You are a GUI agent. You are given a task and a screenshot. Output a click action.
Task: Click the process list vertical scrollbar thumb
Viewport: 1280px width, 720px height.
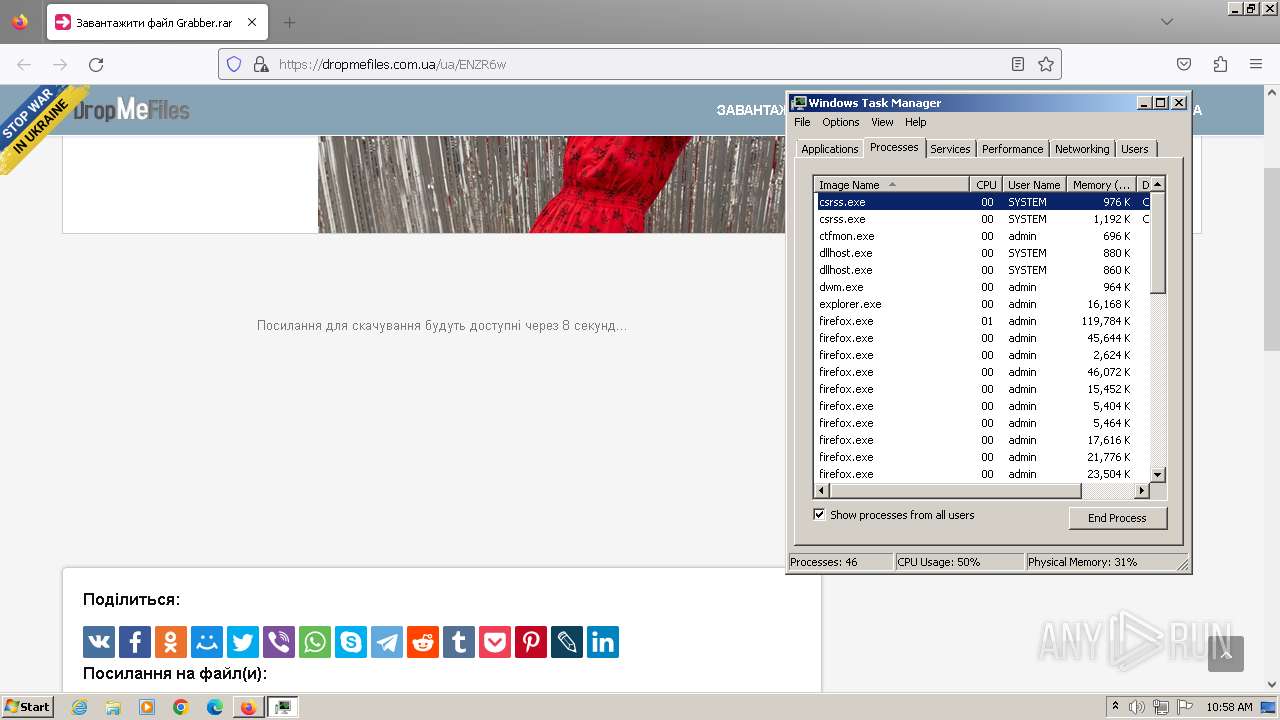pyautogui.click(x=1158, y=242)
